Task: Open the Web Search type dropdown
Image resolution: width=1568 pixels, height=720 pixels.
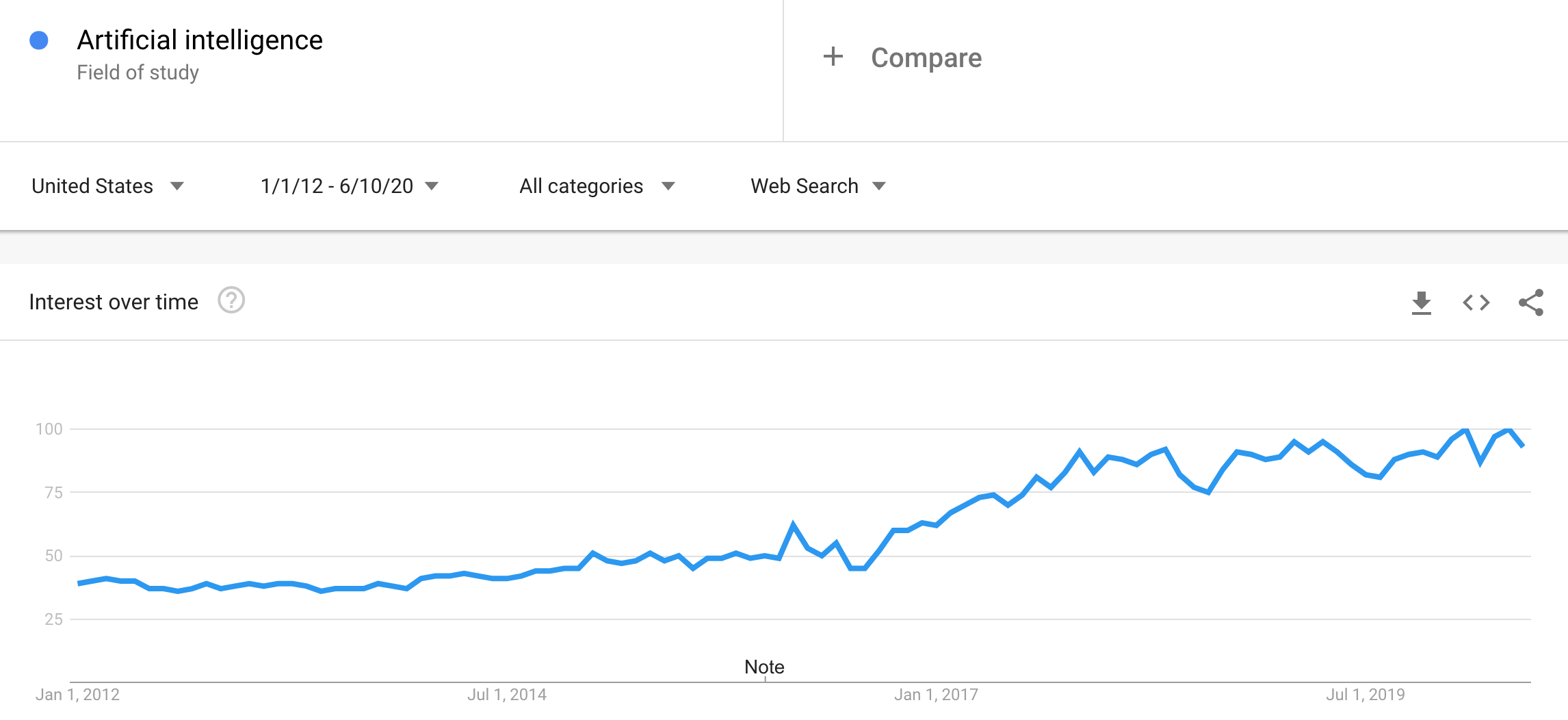Action: pyautogui.click(x=818, y=185)
